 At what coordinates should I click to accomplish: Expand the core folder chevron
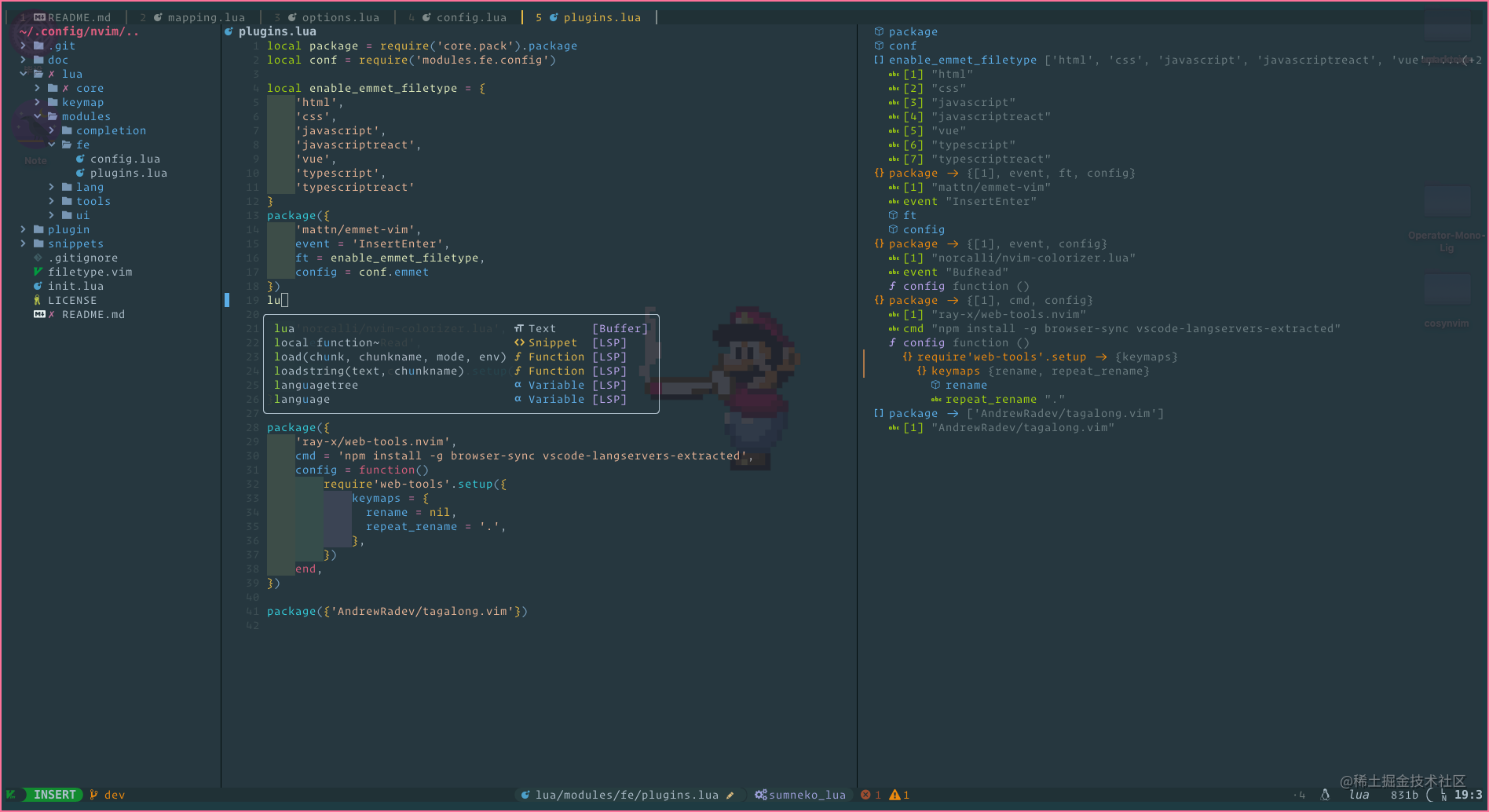click(37, 88)
